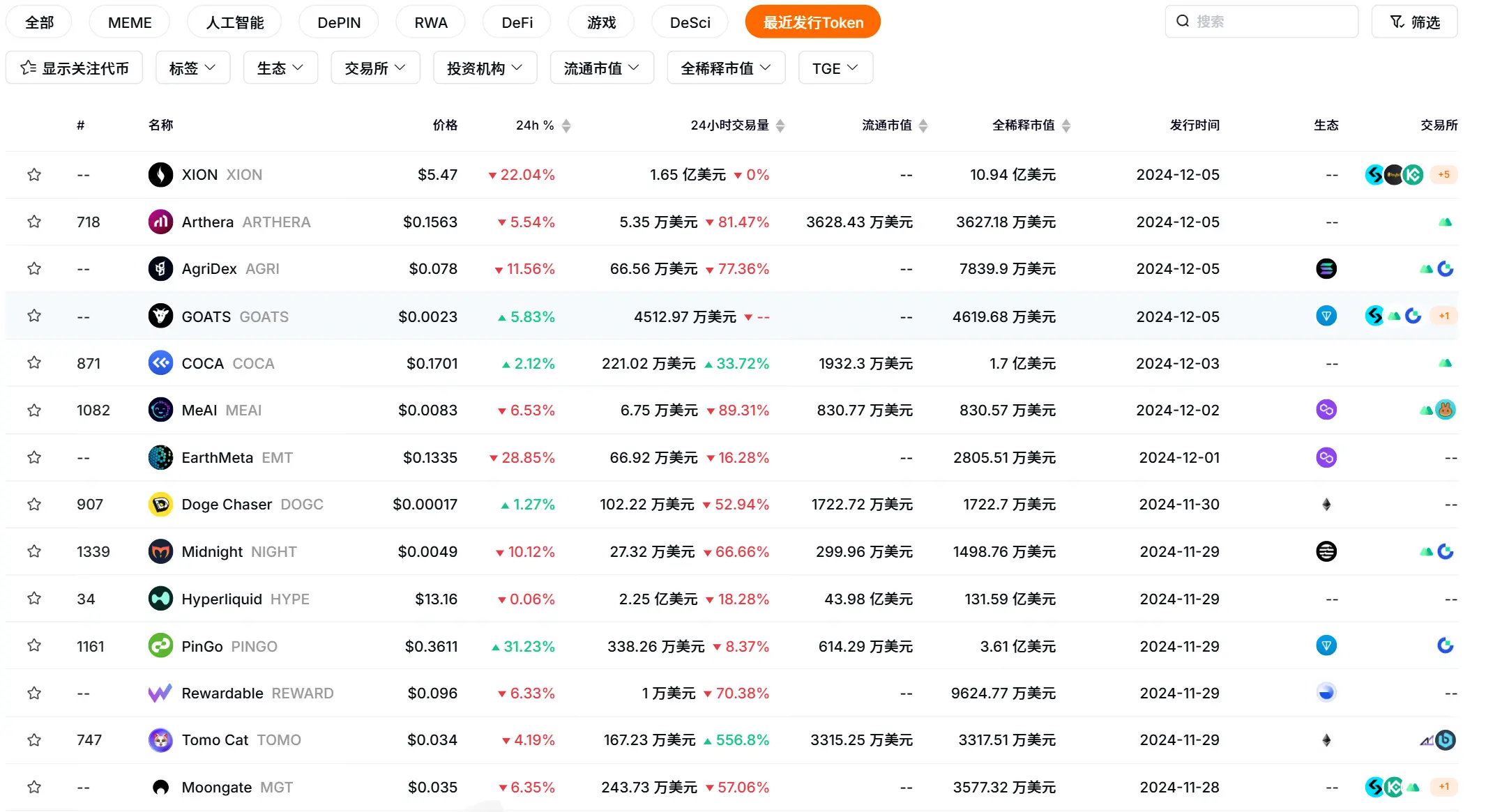Click the 最近发行Token button

812,21
